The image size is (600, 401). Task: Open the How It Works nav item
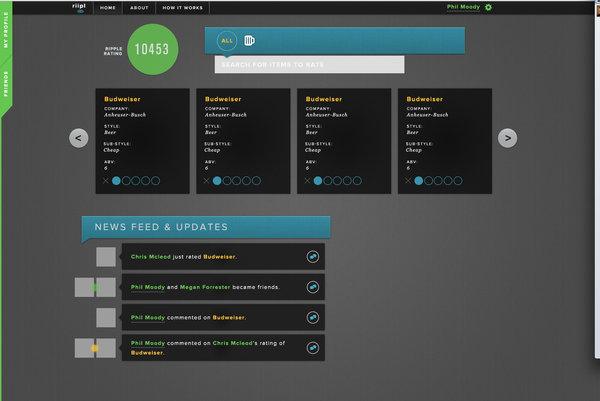point(183,8)
